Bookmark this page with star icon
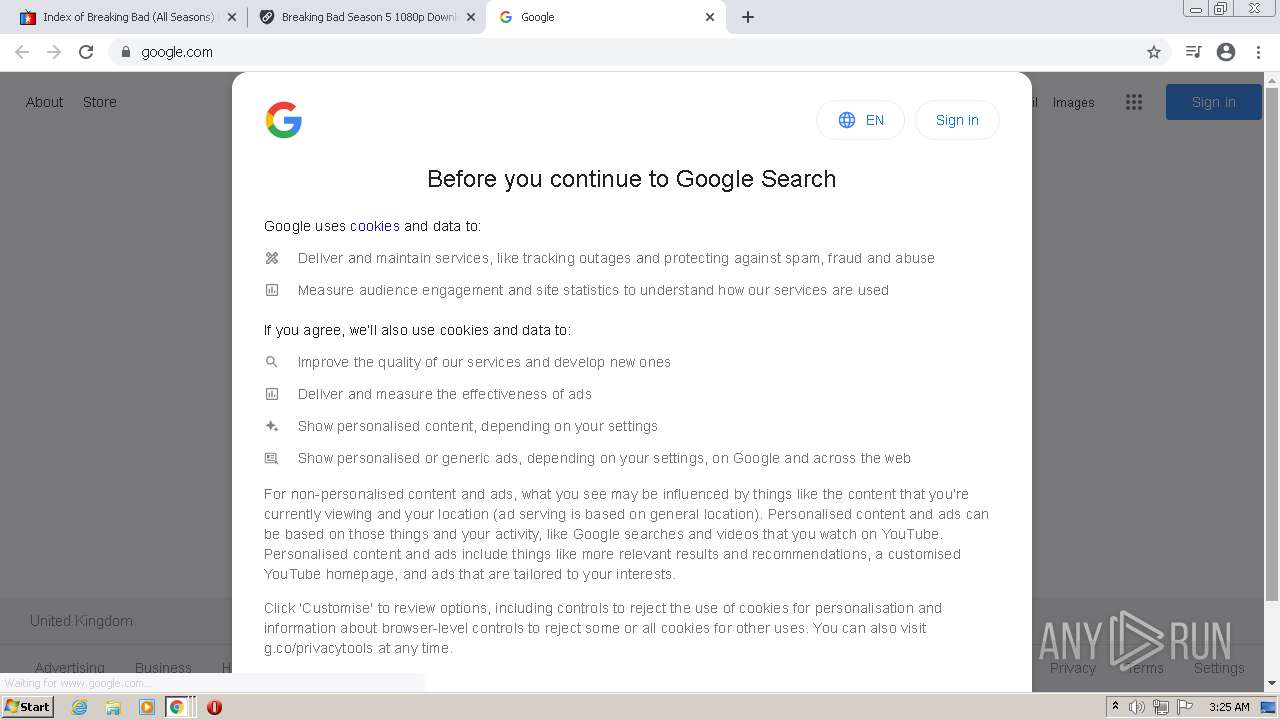 [1154, 52]
